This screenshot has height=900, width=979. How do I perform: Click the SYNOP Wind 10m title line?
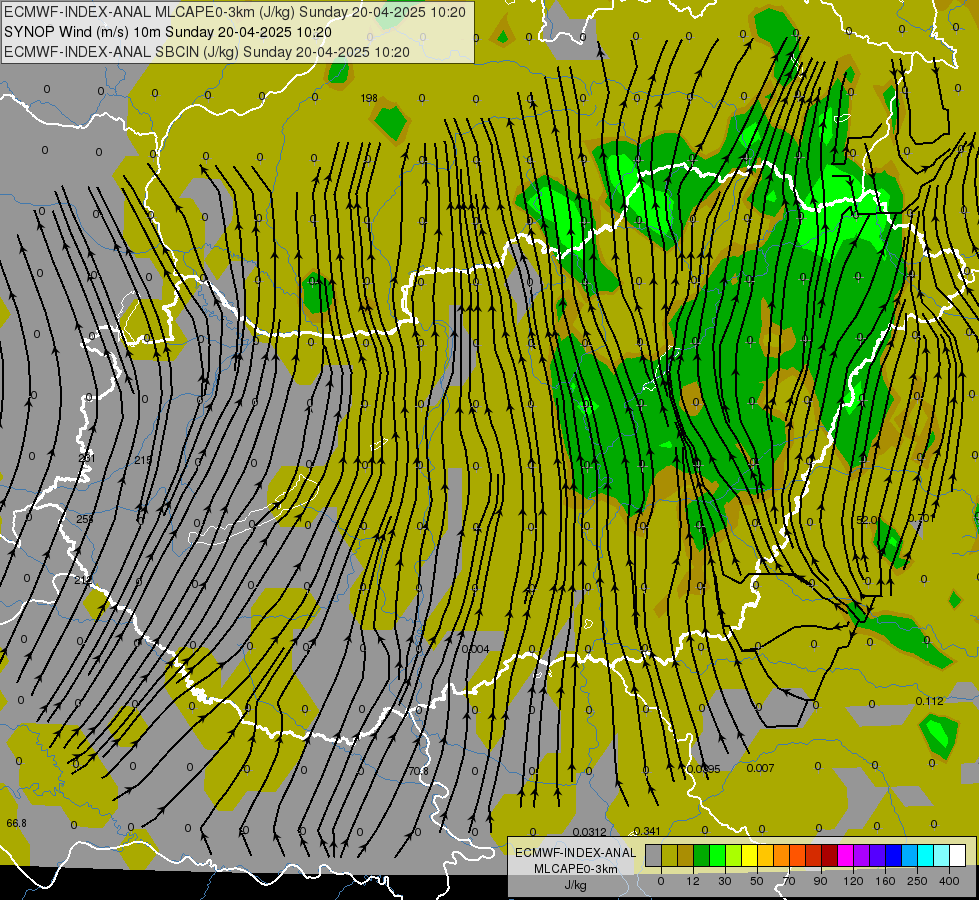pyautogui.click(x=167, y=32)
